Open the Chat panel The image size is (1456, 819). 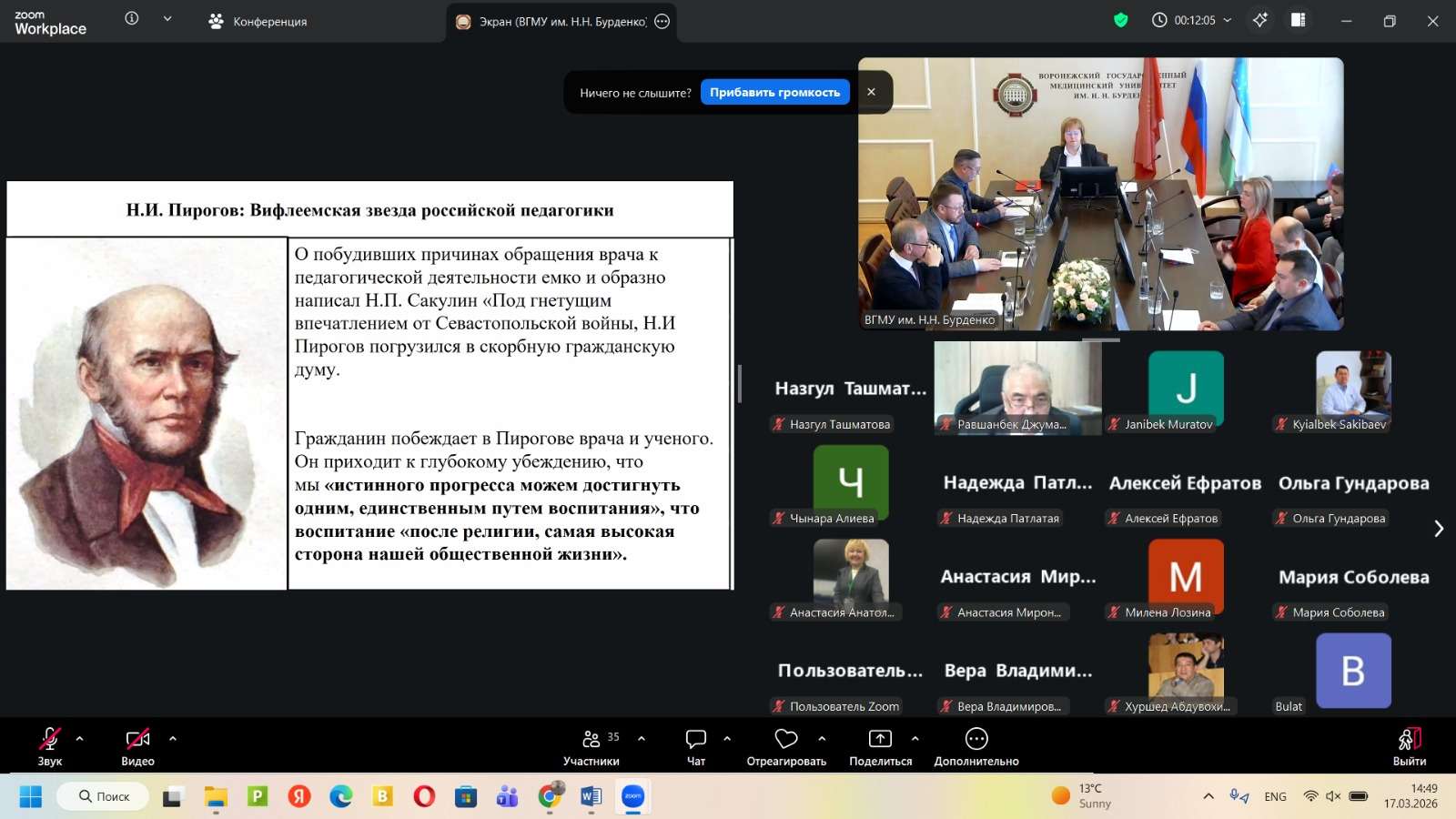(696, 746)
